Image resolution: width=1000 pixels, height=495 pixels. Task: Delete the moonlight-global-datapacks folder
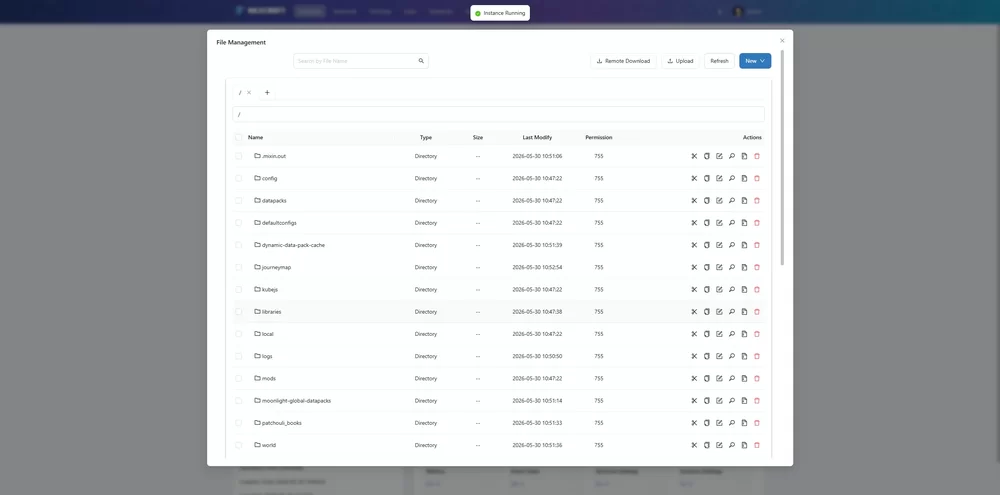(757, 401)
